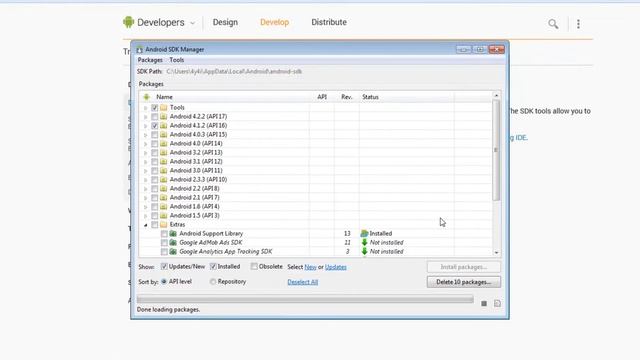Uncheck the Android 4.1.2 (API 16) checkbox
640x360 pixels.
coord(154,125)
